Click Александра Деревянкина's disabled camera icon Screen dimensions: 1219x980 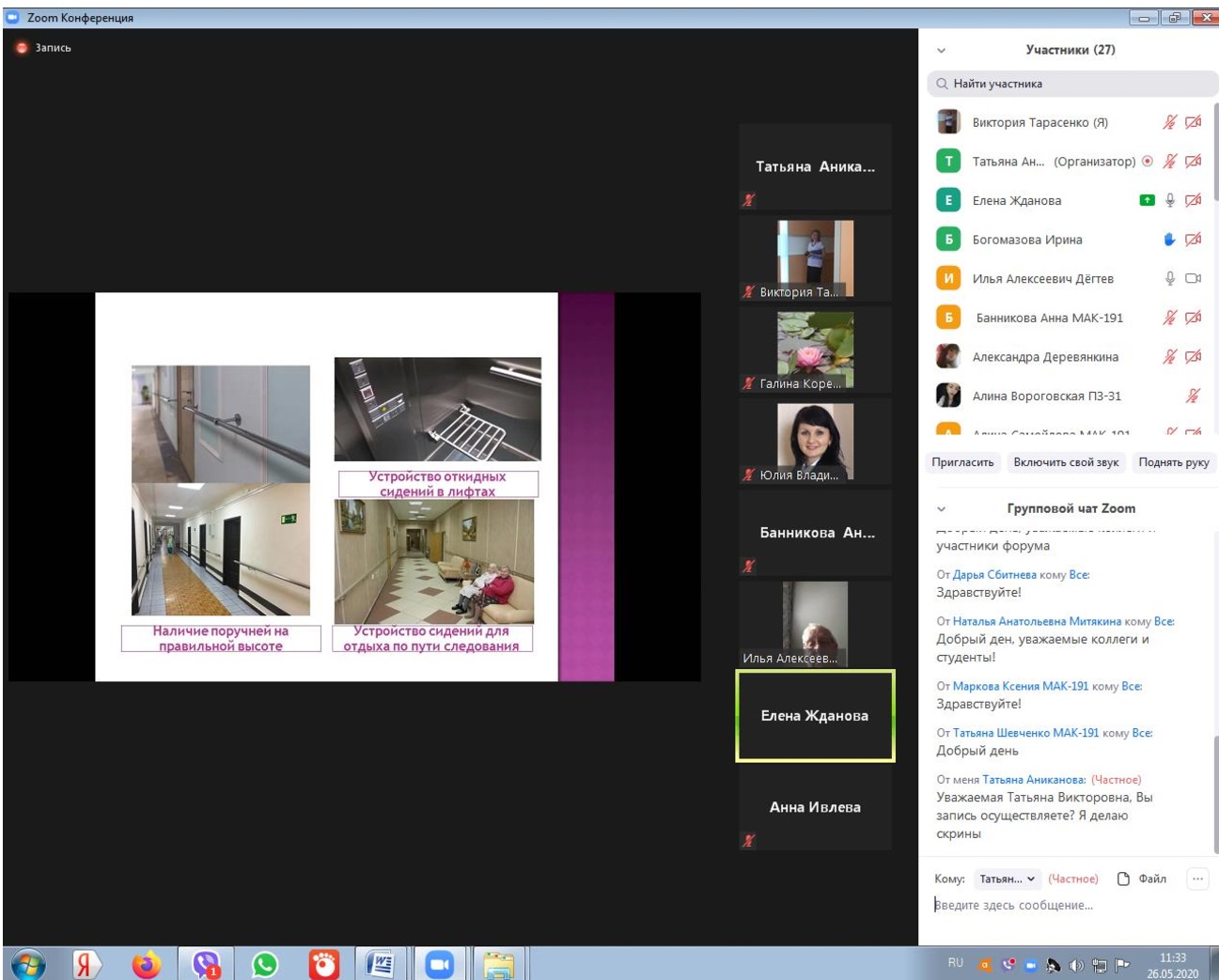point(1193,357)
